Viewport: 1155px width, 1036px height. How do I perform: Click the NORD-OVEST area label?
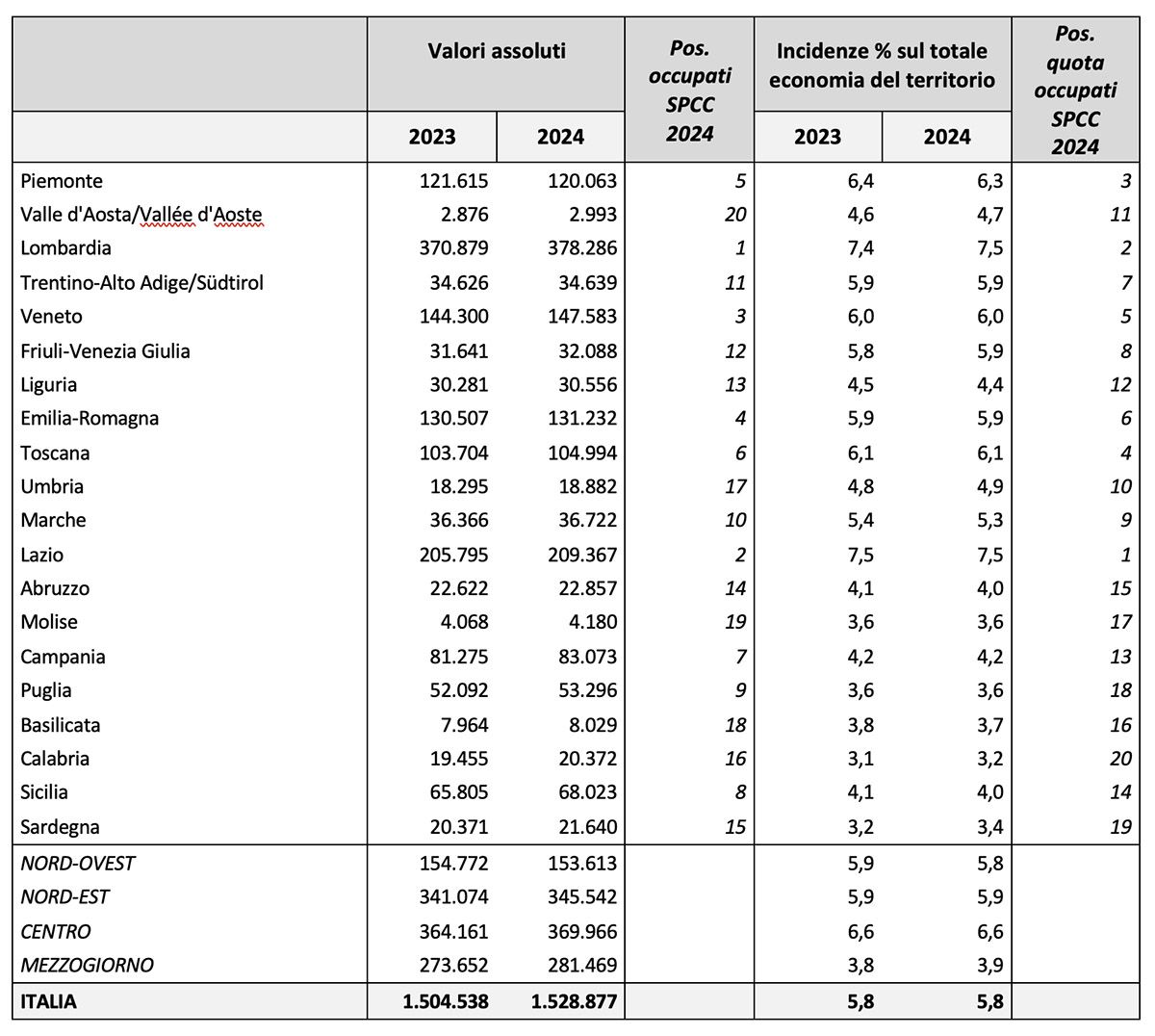78,864
